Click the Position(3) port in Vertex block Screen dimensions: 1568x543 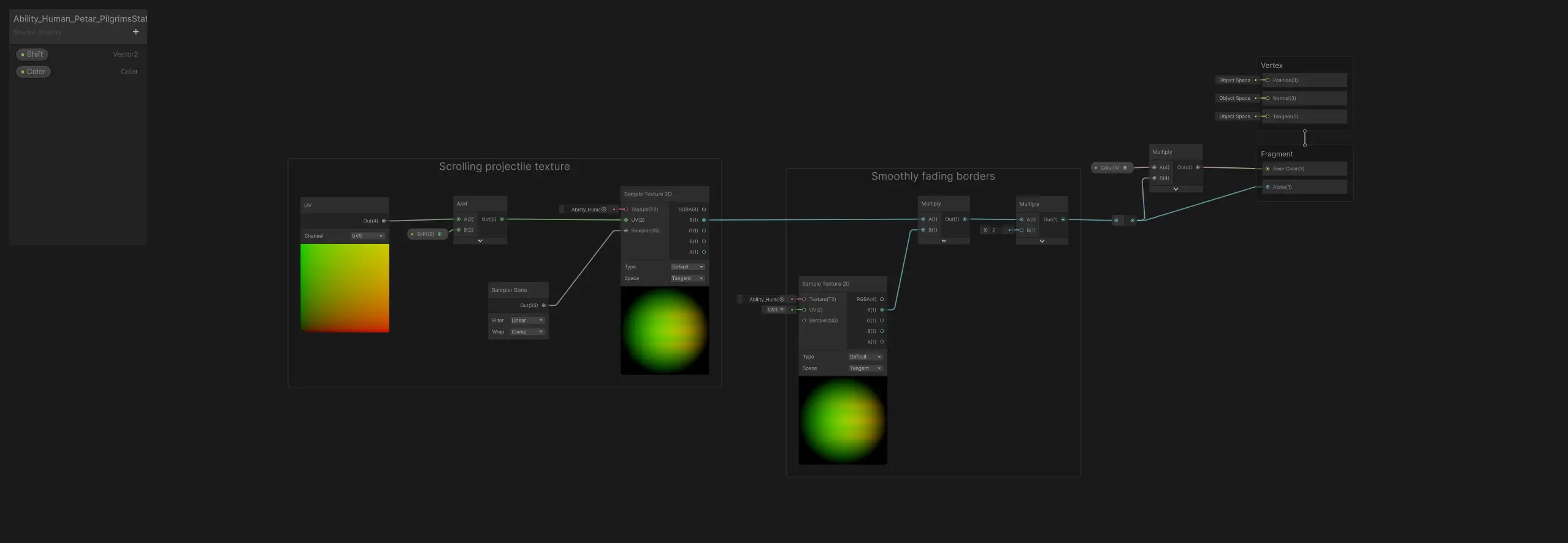point(1268,80)
